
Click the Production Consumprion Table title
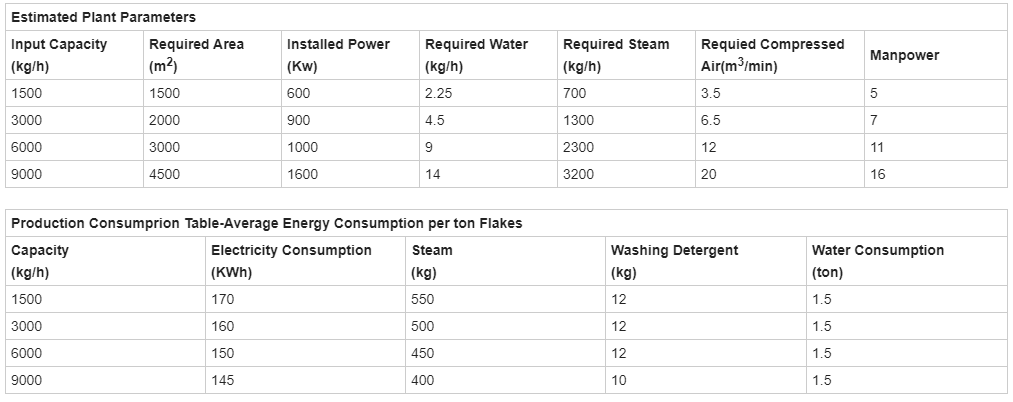[266, 224]
